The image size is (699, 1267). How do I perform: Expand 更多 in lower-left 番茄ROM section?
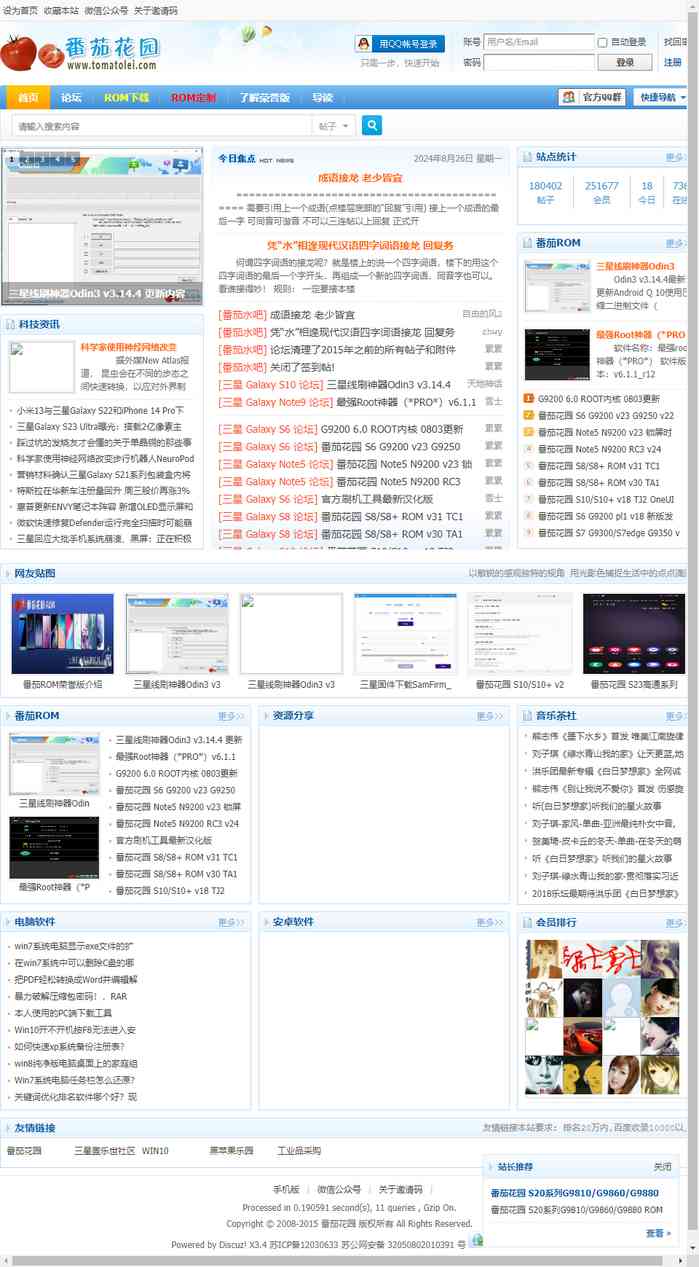tap(232, 716)
